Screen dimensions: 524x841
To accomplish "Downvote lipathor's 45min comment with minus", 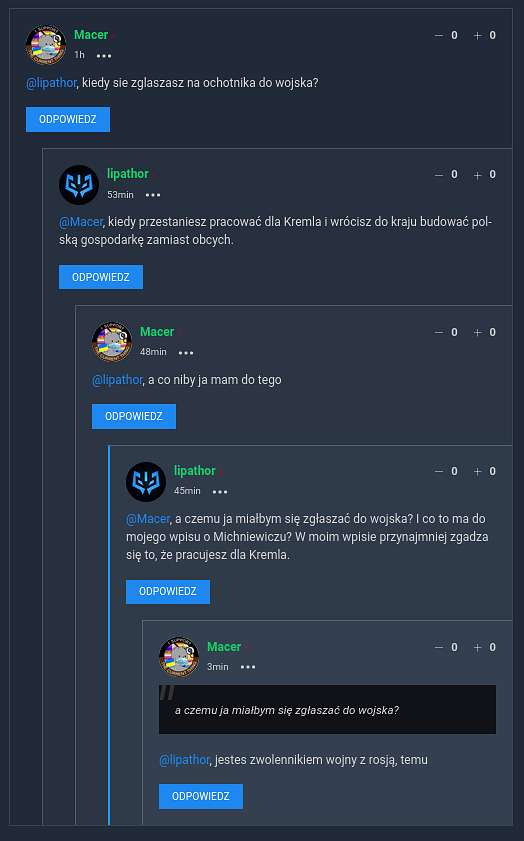I will tap(439, 471).
